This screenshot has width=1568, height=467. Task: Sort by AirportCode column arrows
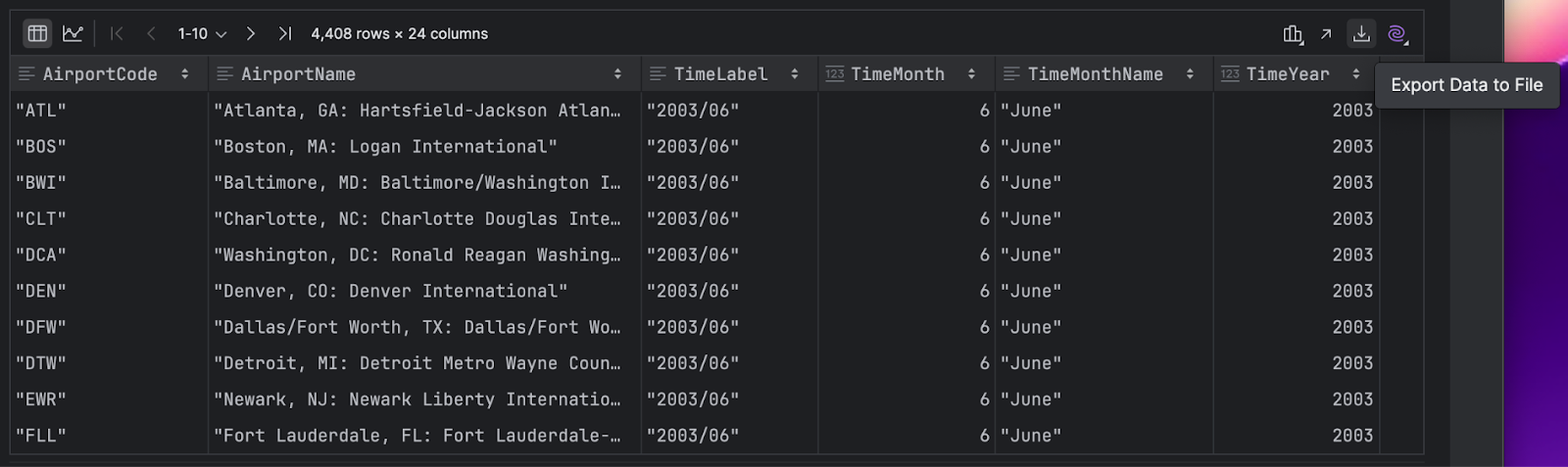(185, 74)
